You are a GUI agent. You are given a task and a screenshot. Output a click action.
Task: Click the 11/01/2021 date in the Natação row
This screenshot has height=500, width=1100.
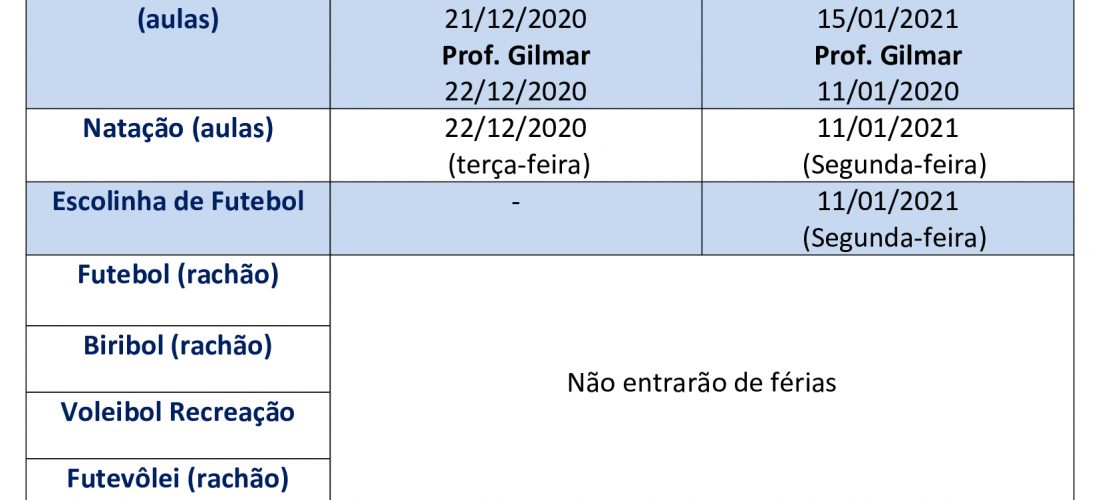887,129
